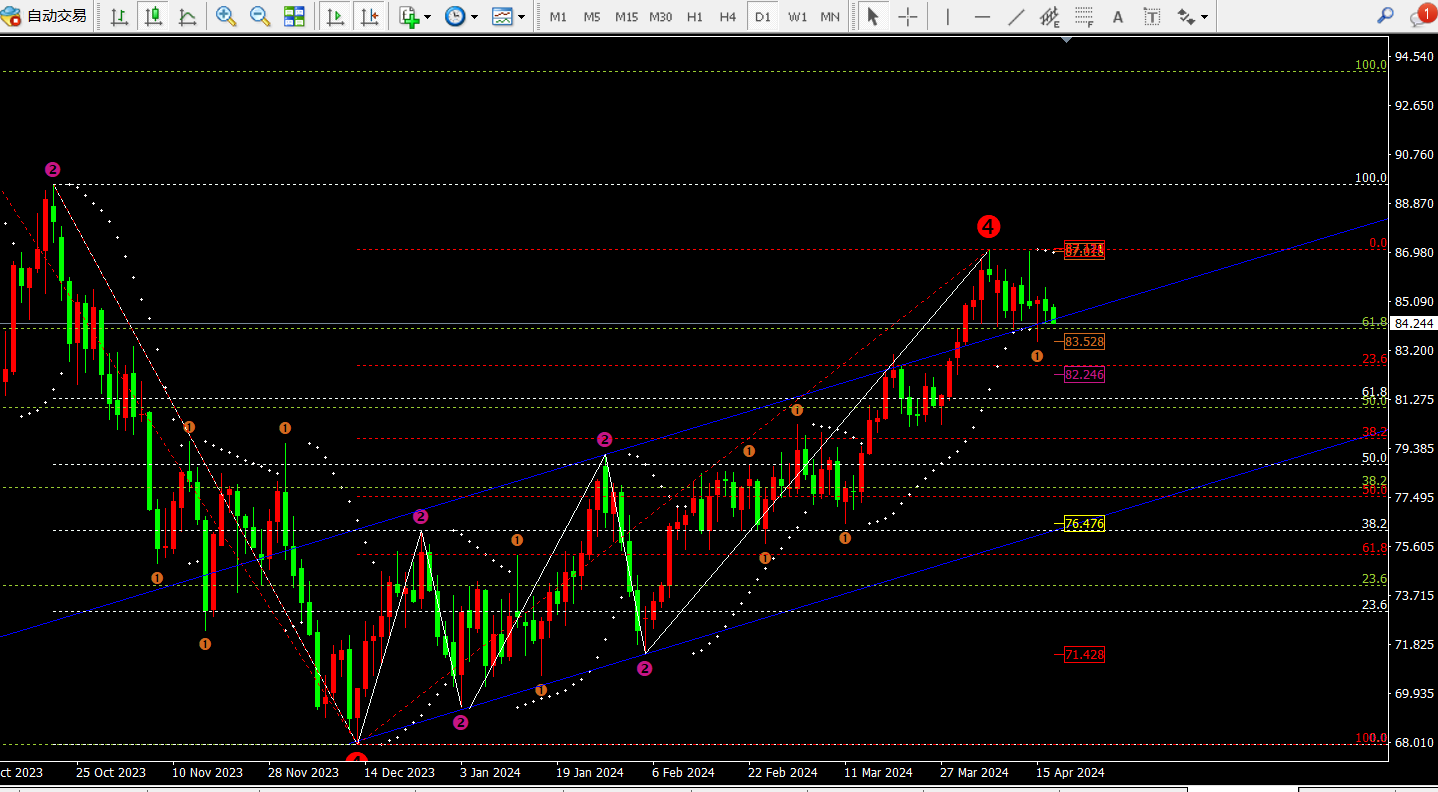
Task: Choose the equidistant channel tool
Action: click(x=1049, y=16)
